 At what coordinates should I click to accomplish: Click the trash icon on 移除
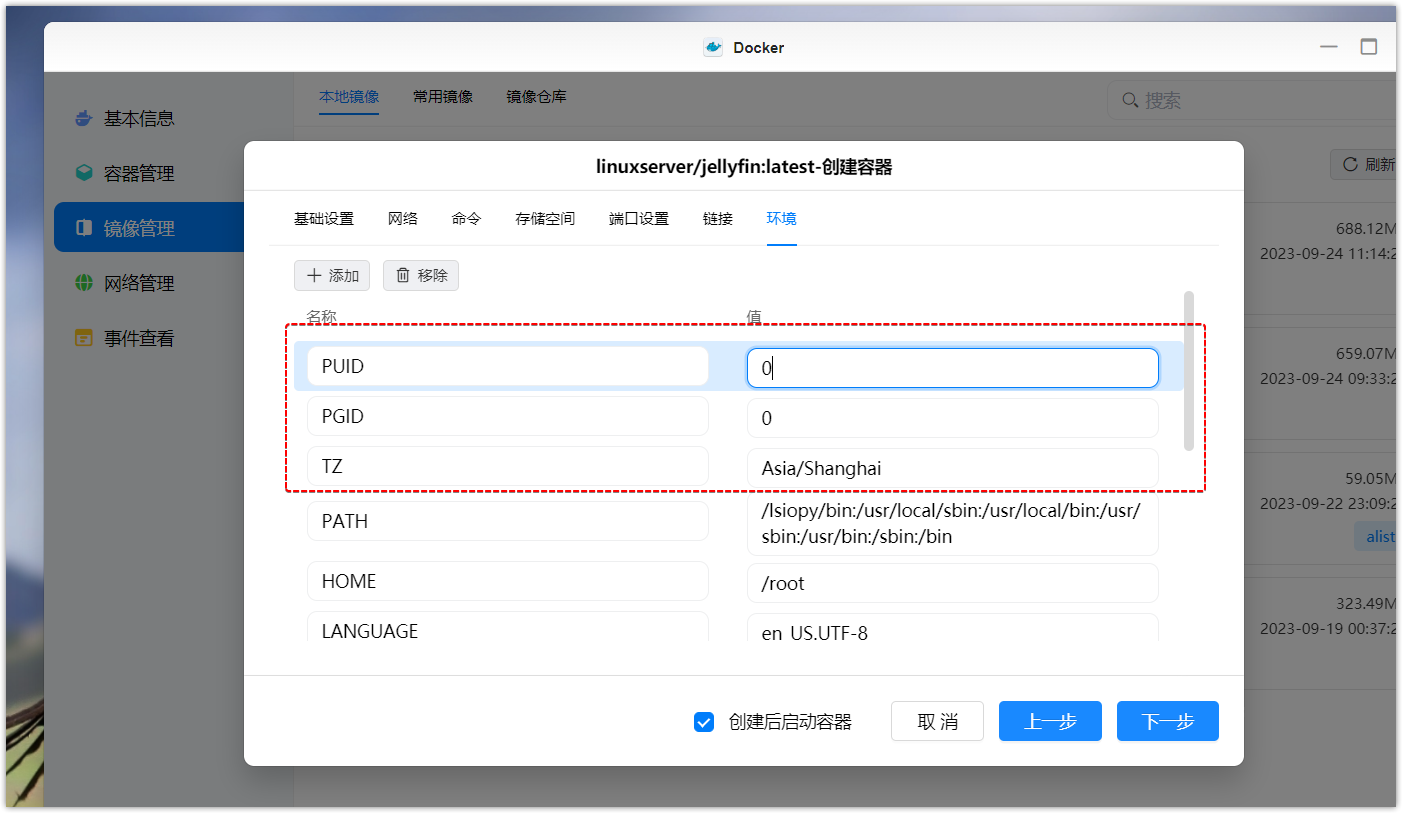click(403, 275)
